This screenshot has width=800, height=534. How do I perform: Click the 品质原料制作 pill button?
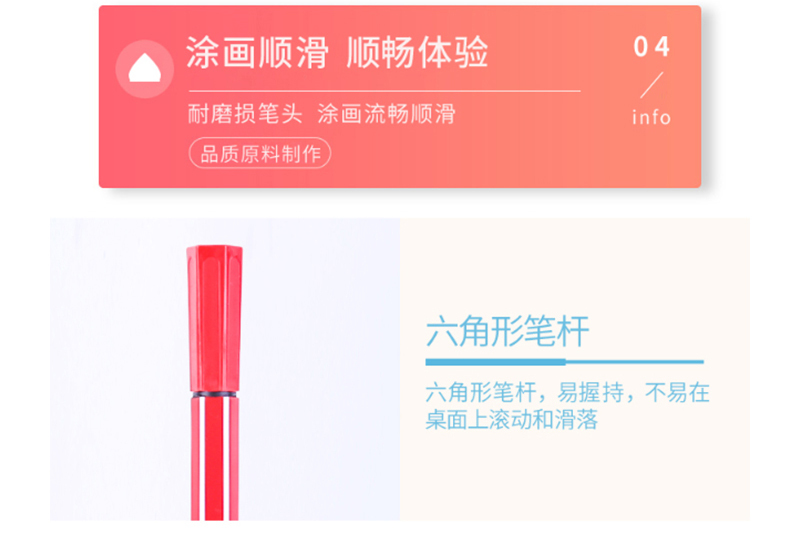click(x=260, y=153)
